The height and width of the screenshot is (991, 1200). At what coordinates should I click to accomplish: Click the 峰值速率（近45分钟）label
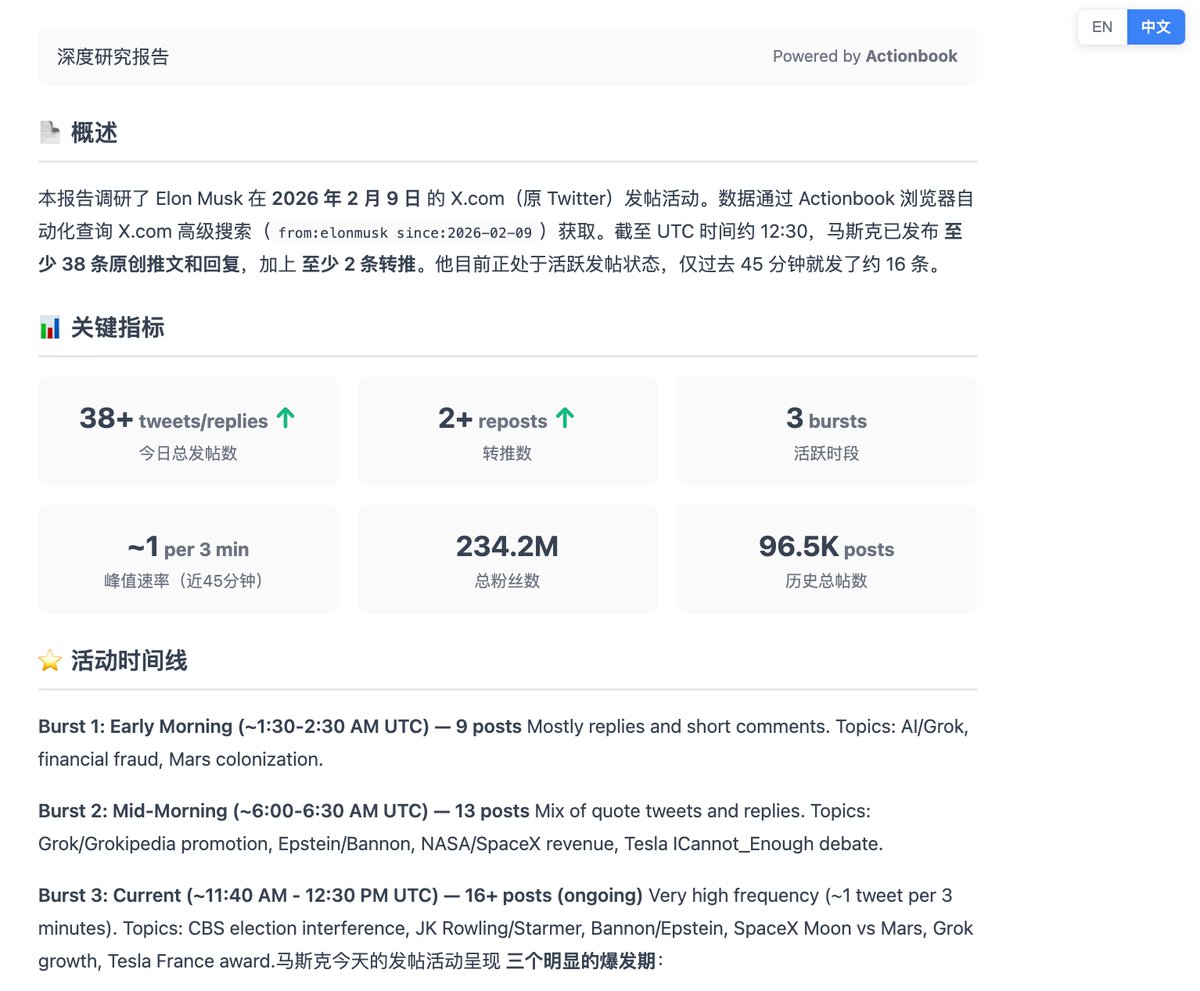[188, 580]
